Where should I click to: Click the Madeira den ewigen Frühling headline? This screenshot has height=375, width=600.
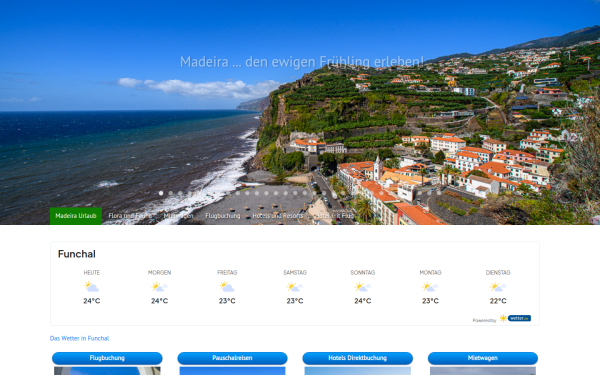tap(302, 62)
